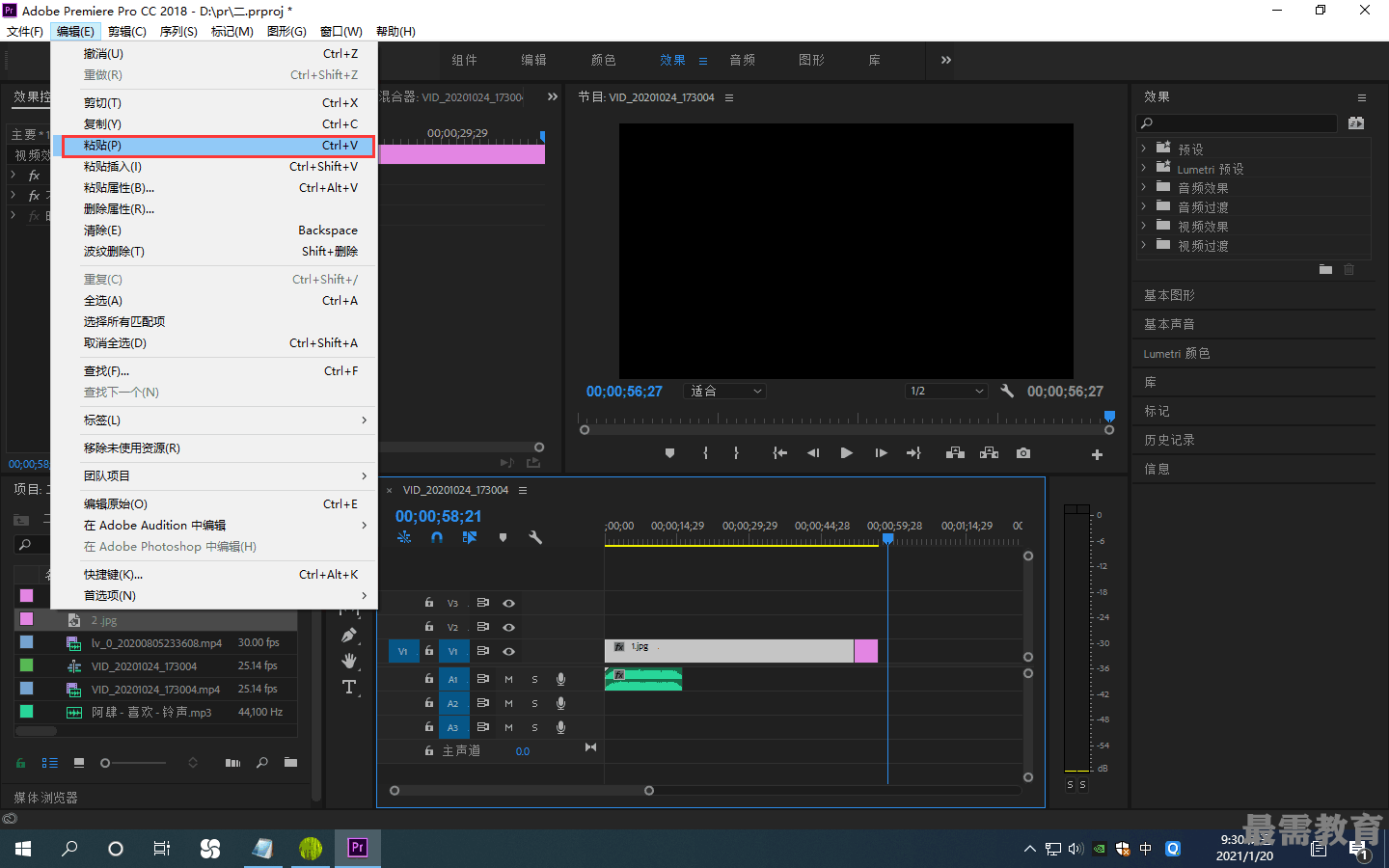The image size is (1389, 868).
Task: Toggle V2 track output eye
Action: [508, 627]
